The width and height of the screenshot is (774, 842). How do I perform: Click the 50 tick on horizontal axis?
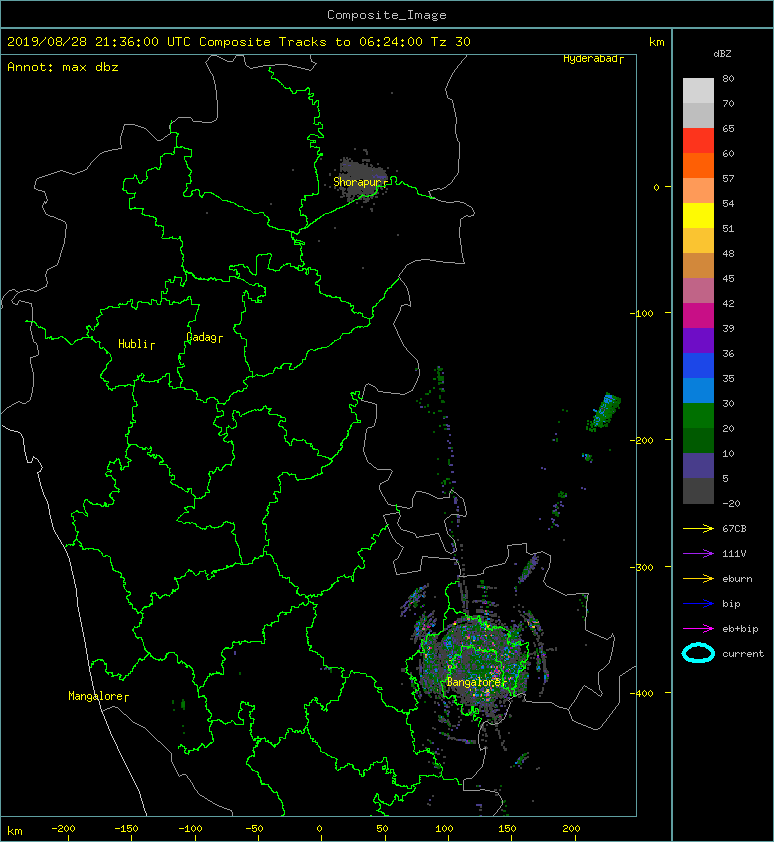click(382, 829)
